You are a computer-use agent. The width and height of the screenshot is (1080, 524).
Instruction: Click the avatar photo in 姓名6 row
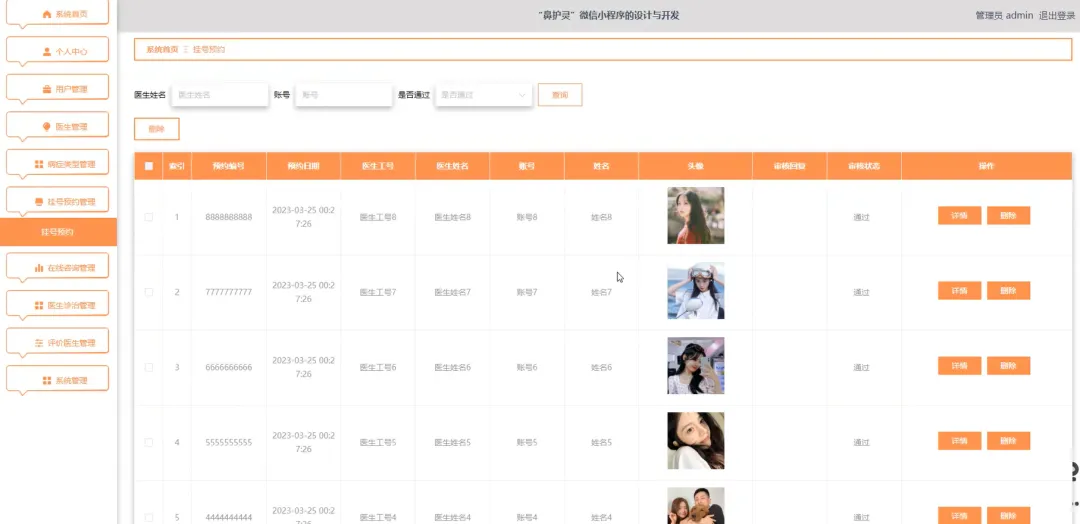pyautogui.click(x=696, y=366)
